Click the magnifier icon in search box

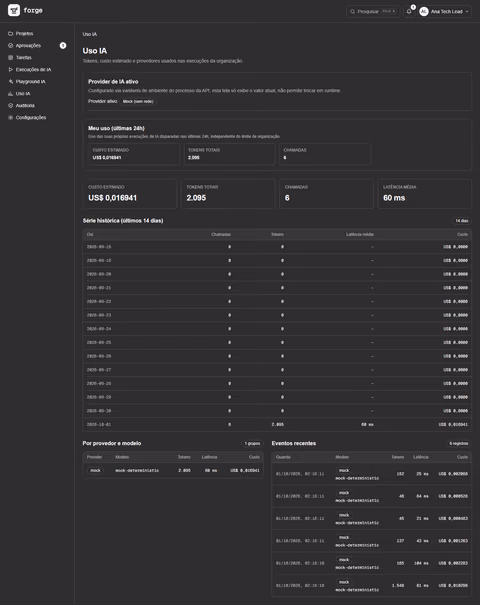point(352,12)
